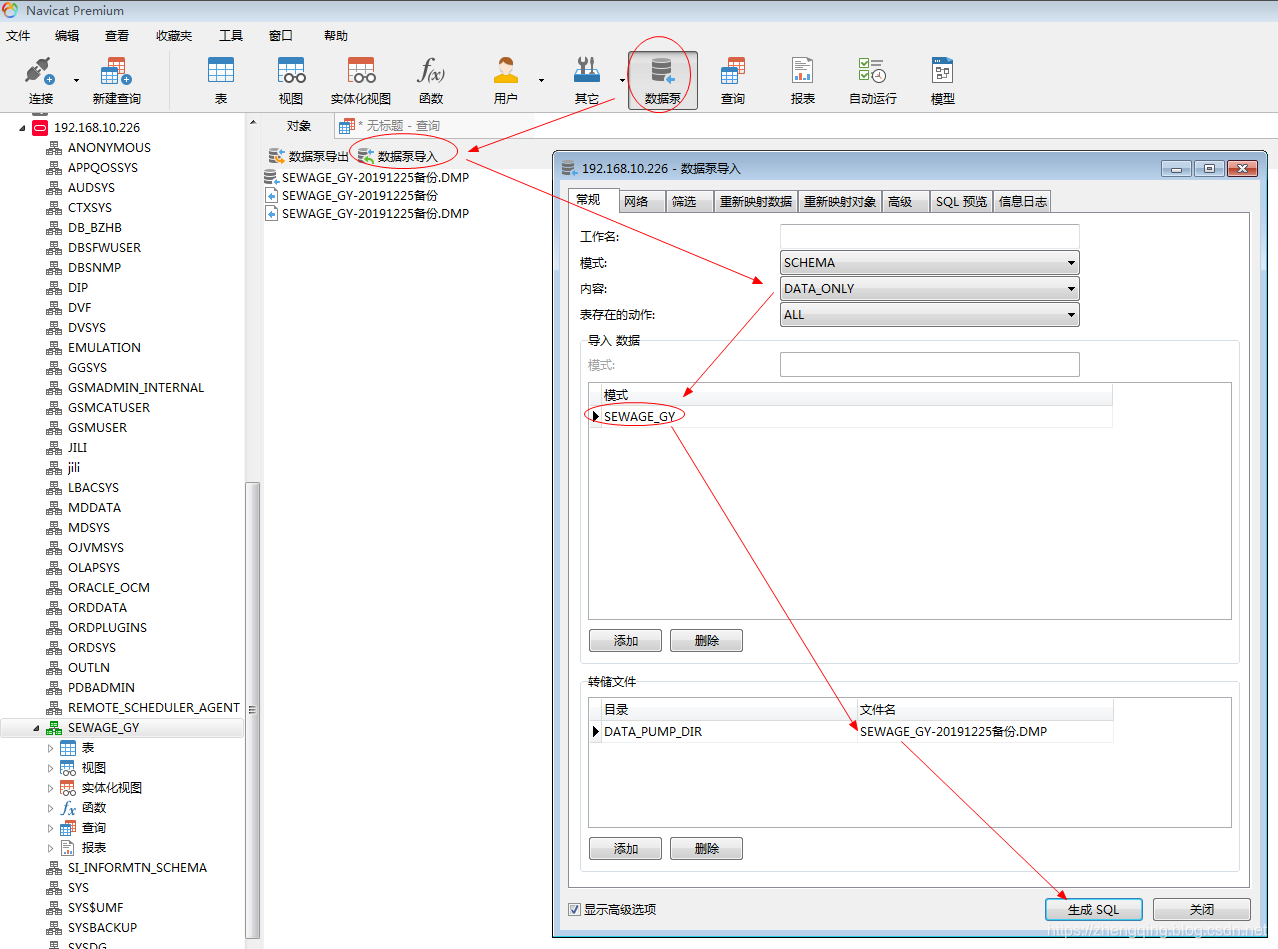Image resolution: width=1278 pixels, height=949 pixels.
Task: Open 实体化视图 materialized views toolbar icon
Action: pos(361,80)
